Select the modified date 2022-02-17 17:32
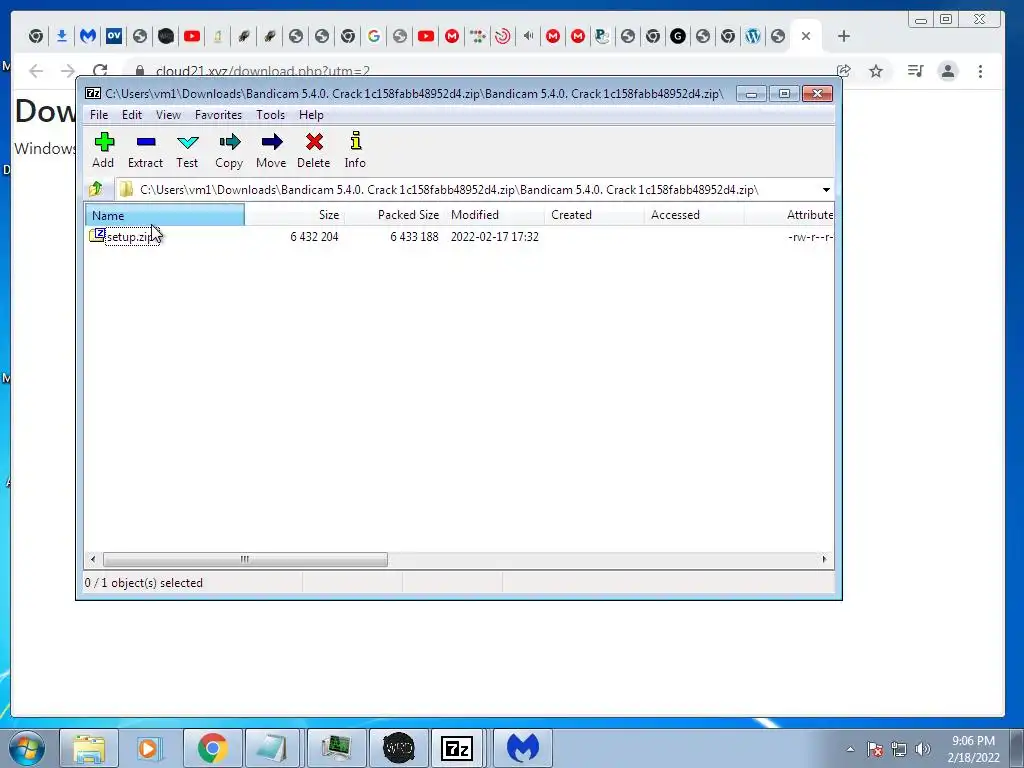Image resolution: width=1024 pixels, height=768 pixels. pos(494,236)
